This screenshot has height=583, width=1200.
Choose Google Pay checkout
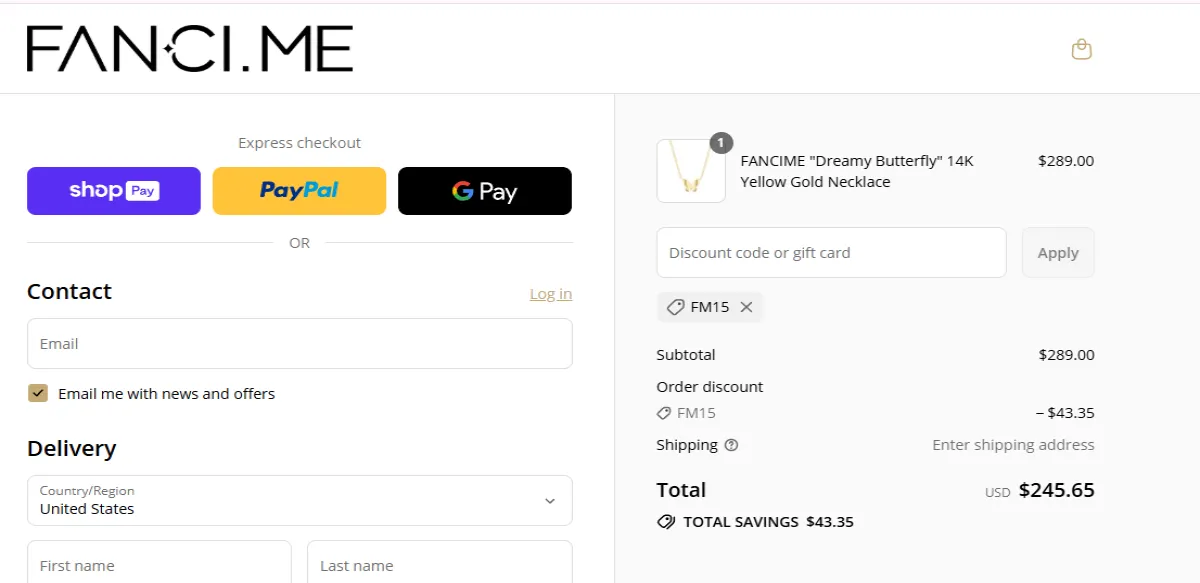coord(484,190)
